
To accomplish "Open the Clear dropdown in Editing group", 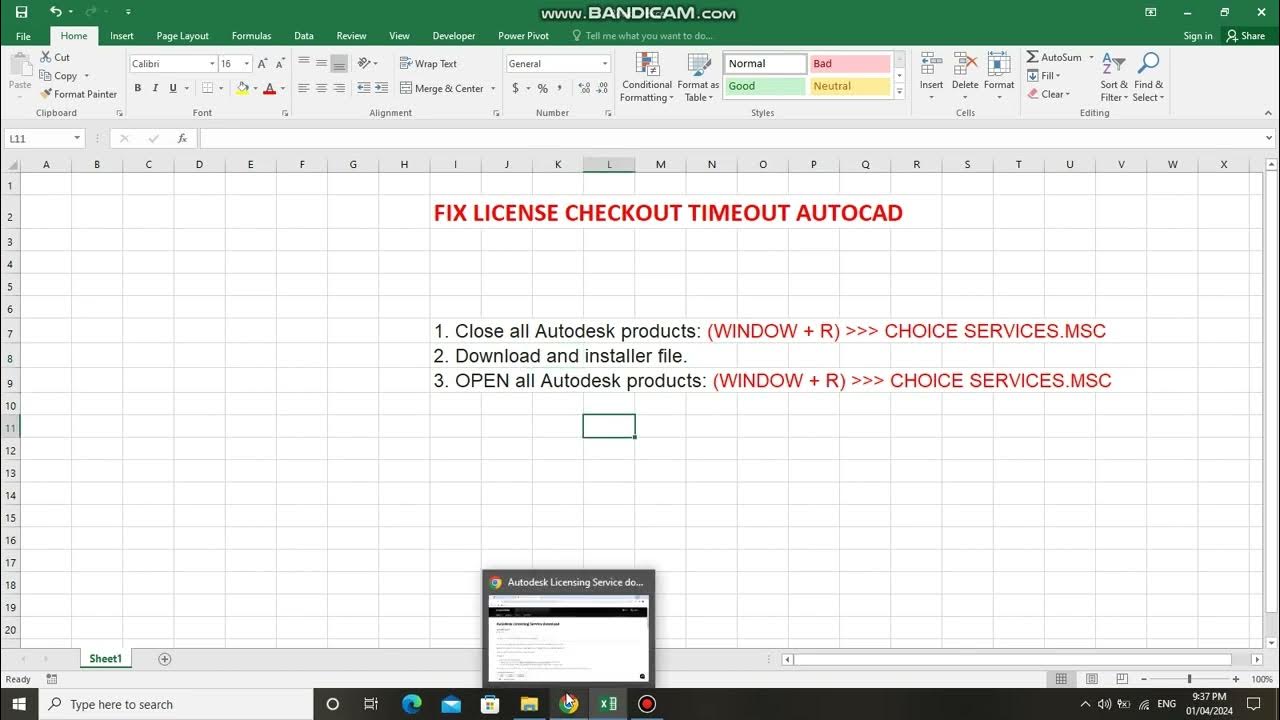I will point(1049,94).
